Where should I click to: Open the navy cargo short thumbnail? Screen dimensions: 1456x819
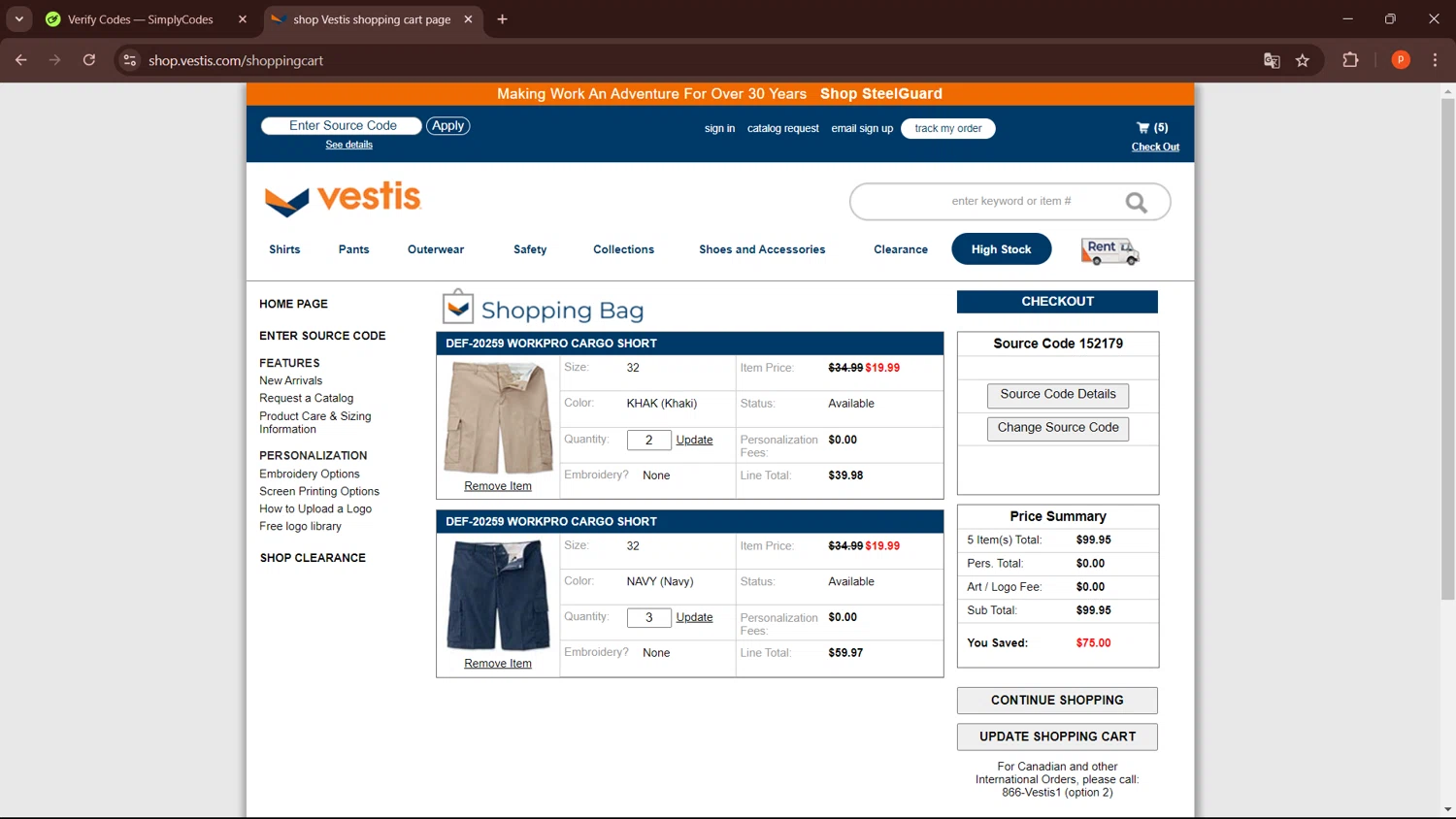(x=498, y=595)
